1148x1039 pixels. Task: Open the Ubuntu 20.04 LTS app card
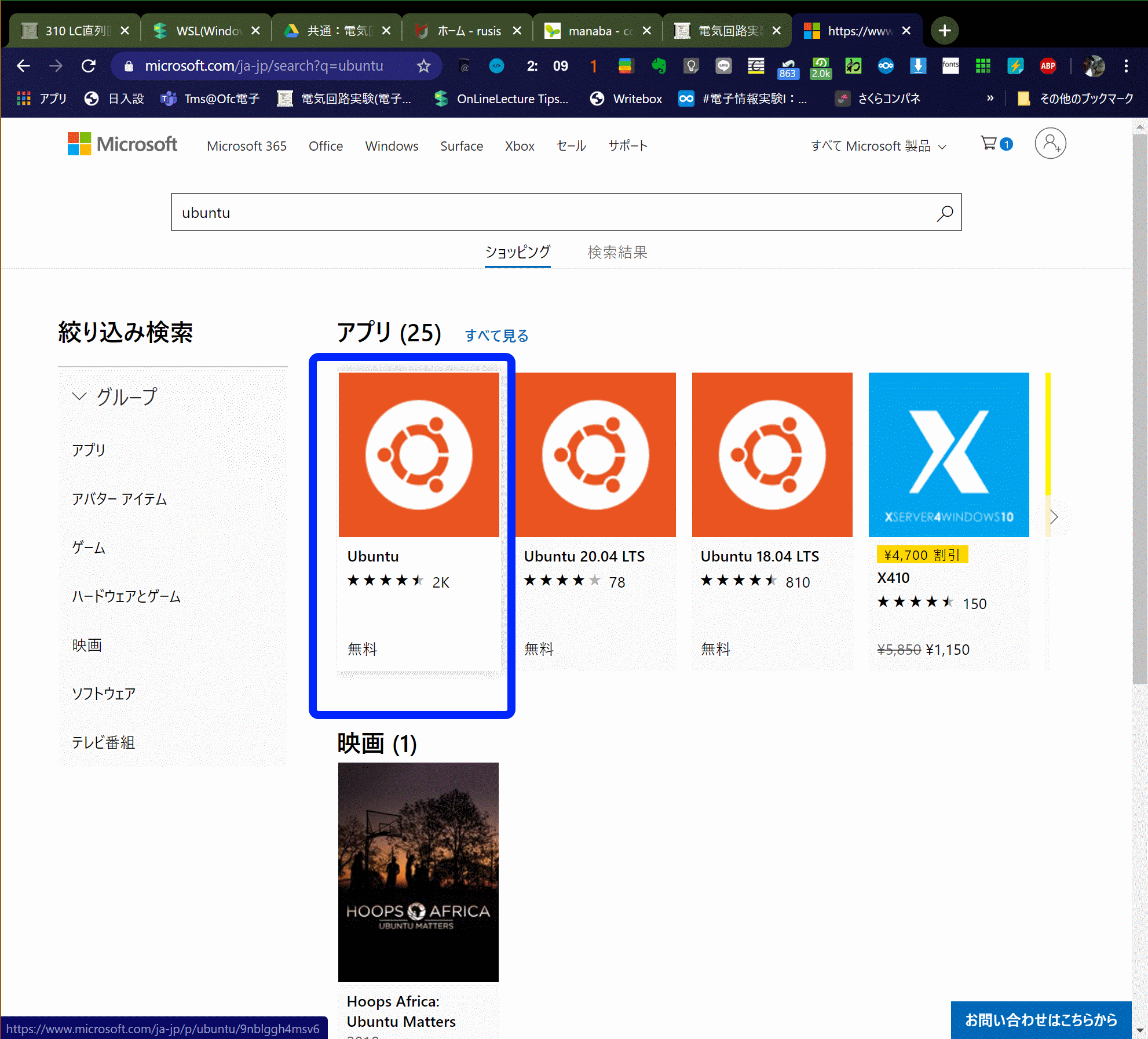(595, 521)
